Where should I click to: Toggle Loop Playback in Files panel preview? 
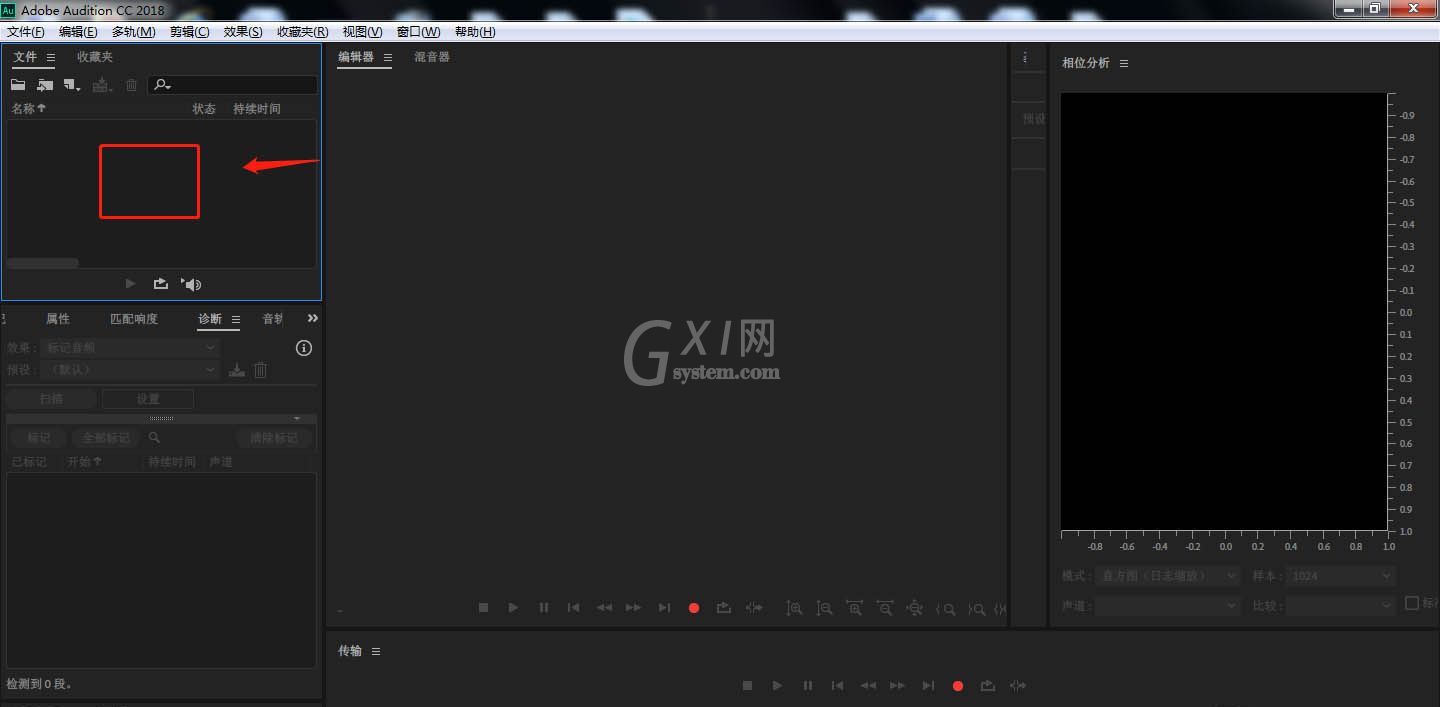tap(160, 284)
